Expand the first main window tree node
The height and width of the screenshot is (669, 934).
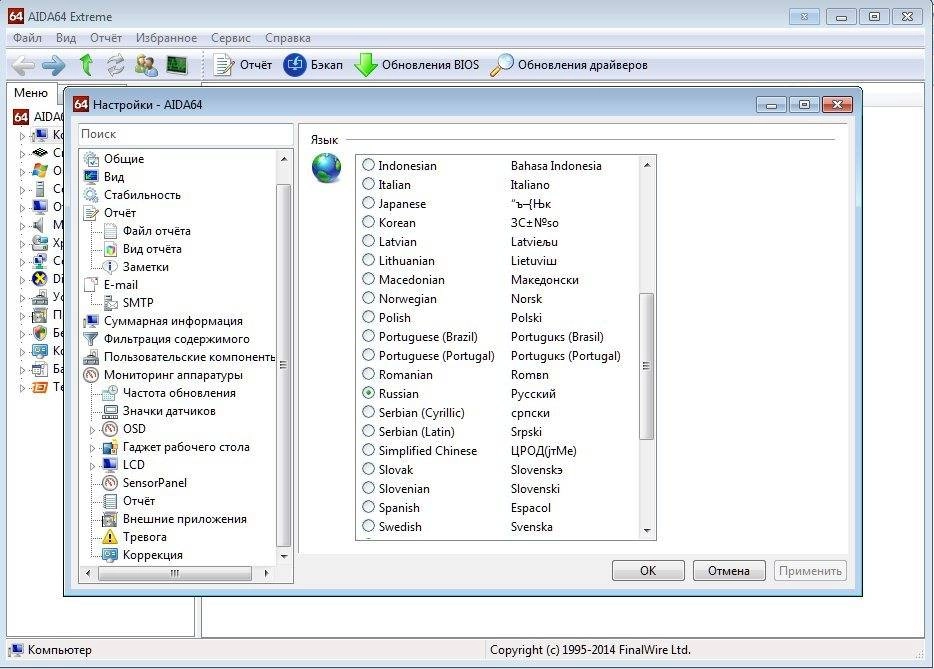click(x=22, y=136)
